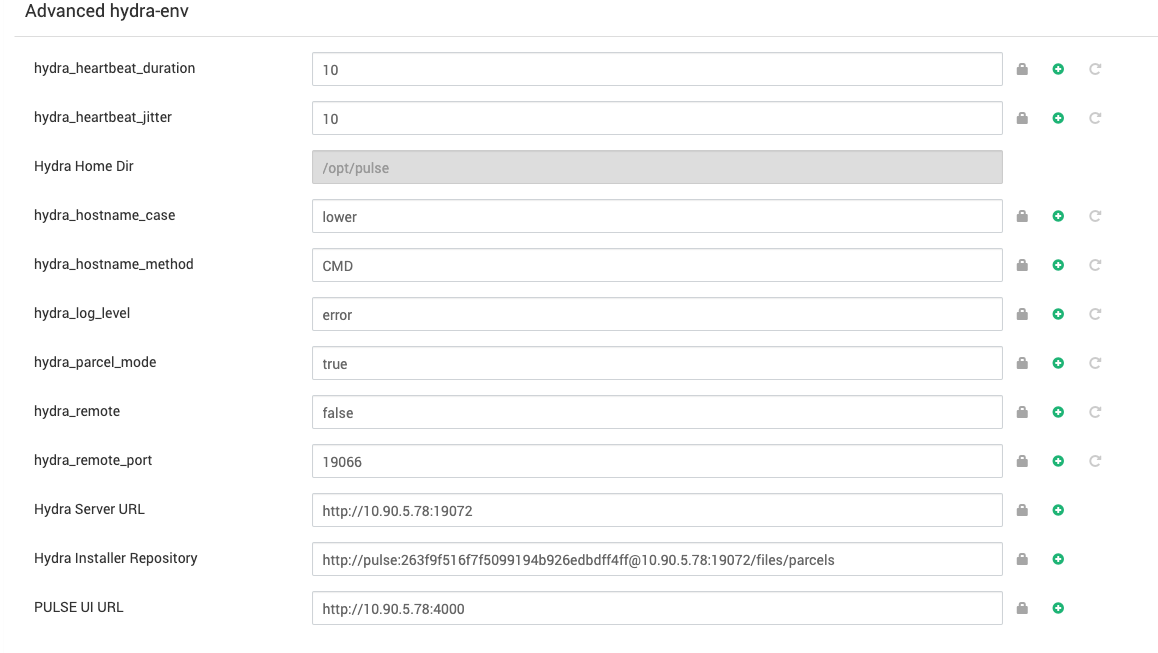Click green plus icon for hydra_heartbeat_jitter
1158x653 pixels.
coord(1058,118)
